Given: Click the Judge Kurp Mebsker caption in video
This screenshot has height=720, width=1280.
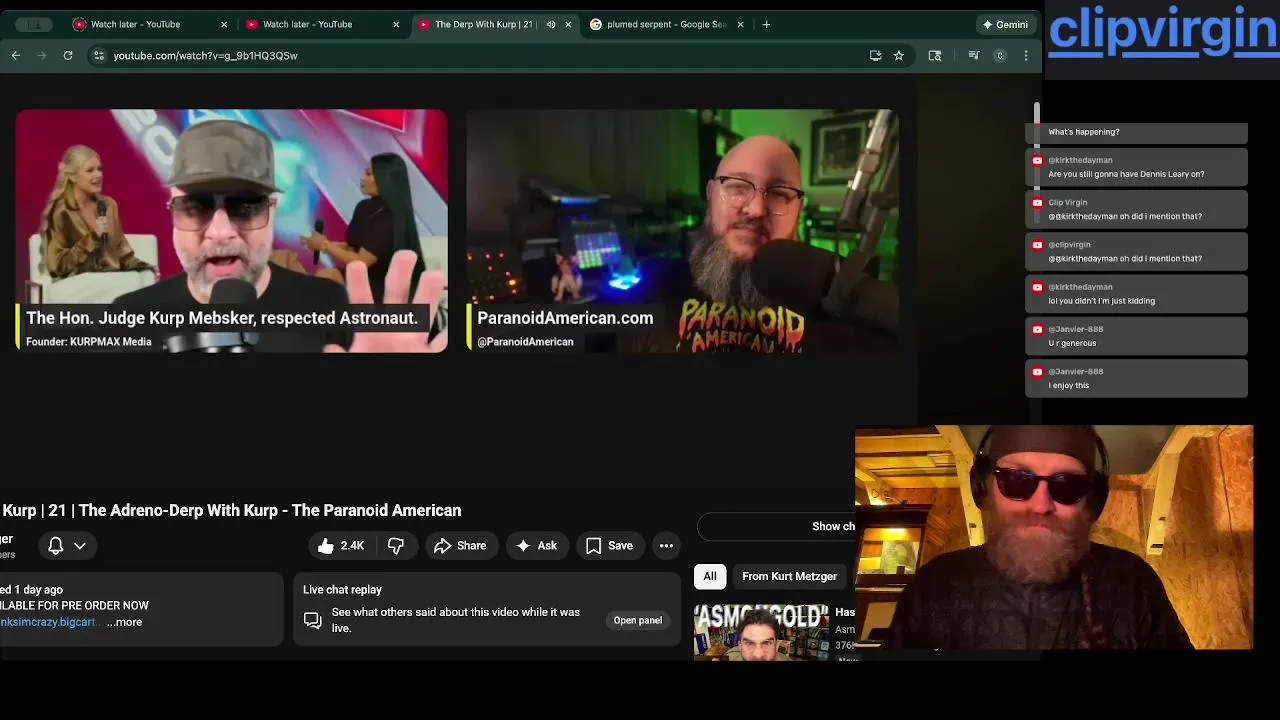Looking at the screenshot, I should pos(222,318).
